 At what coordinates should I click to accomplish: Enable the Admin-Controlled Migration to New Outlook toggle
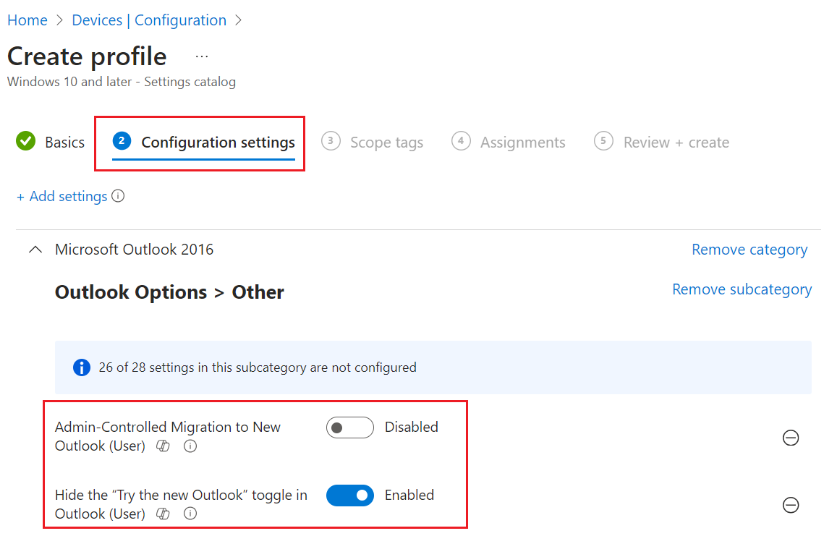350,428
